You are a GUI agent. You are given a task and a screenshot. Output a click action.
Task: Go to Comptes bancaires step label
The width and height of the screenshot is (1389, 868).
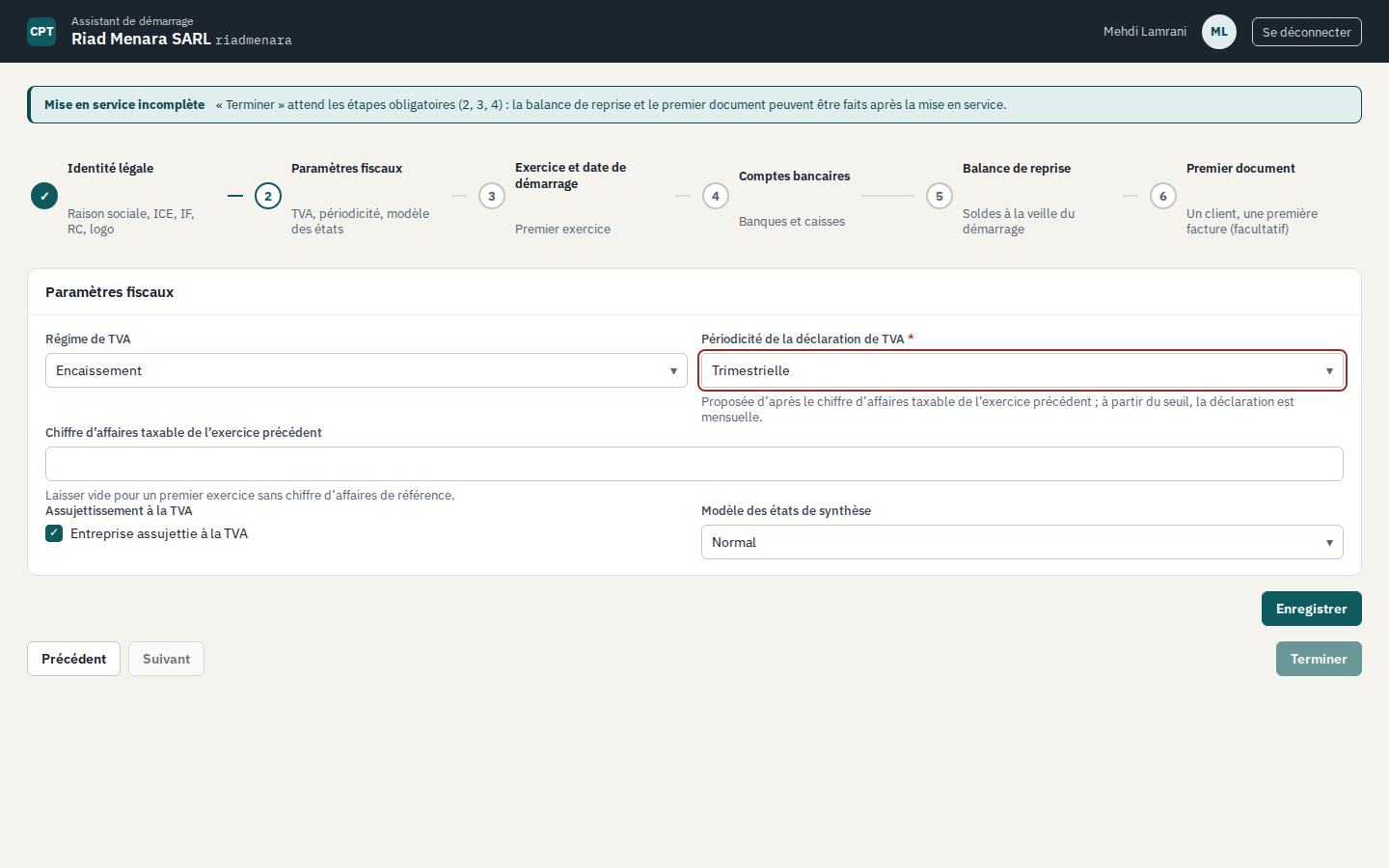tap(795, 176)
